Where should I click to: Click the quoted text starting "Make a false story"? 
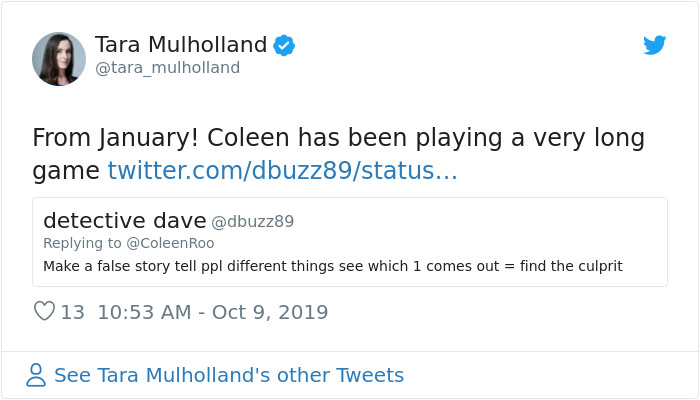coord(200,266)
